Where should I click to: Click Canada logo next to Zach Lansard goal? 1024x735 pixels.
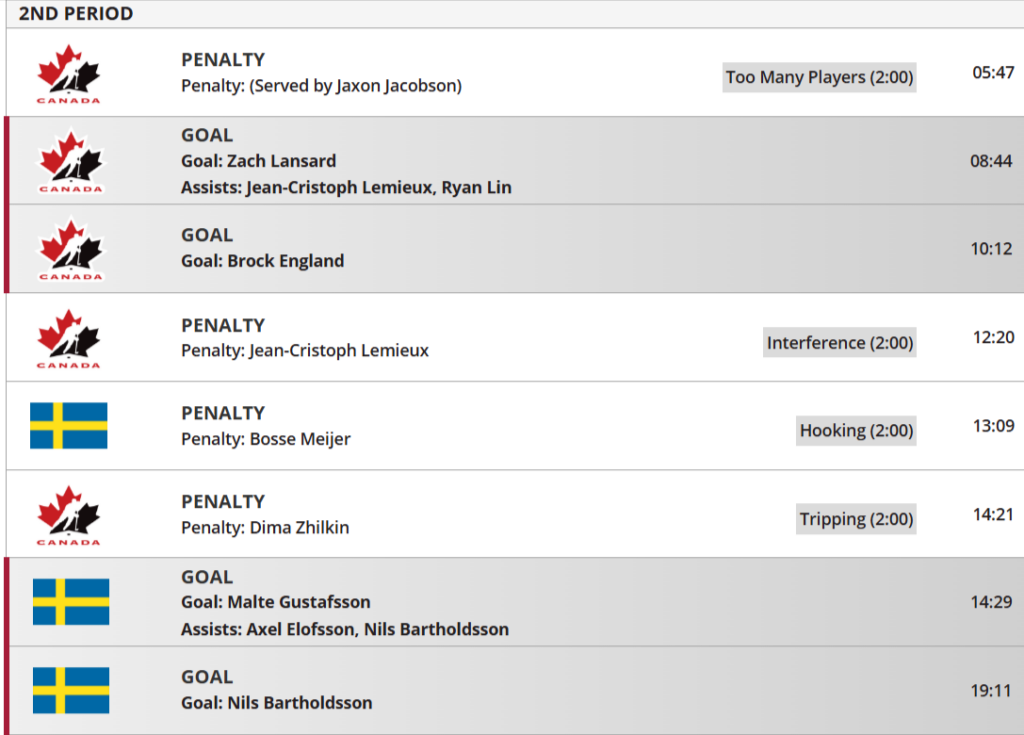coord(70,161)
